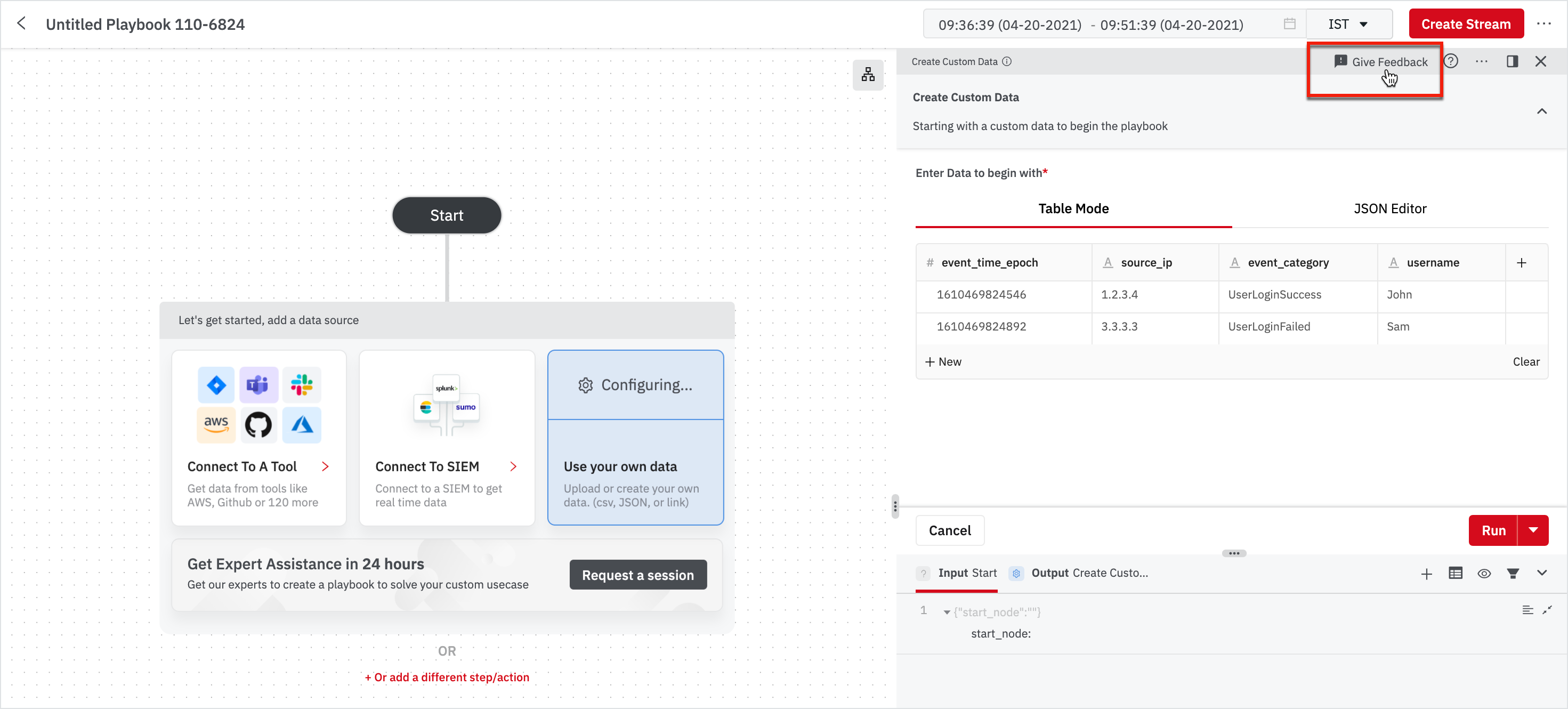Click the help question mark icon
Screen dimensions: 1568x709
(x=1451, y=61)
